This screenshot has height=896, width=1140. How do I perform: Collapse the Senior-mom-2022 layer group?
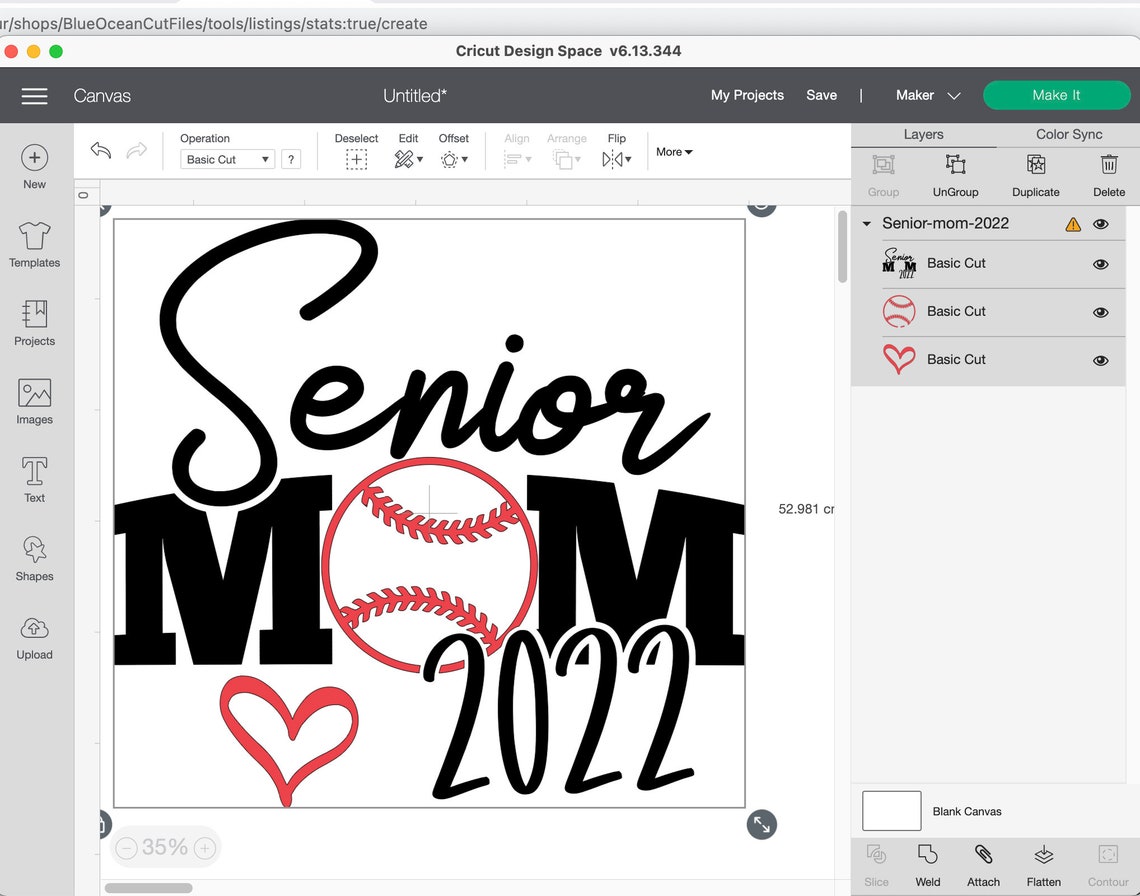tap(865, 223)
